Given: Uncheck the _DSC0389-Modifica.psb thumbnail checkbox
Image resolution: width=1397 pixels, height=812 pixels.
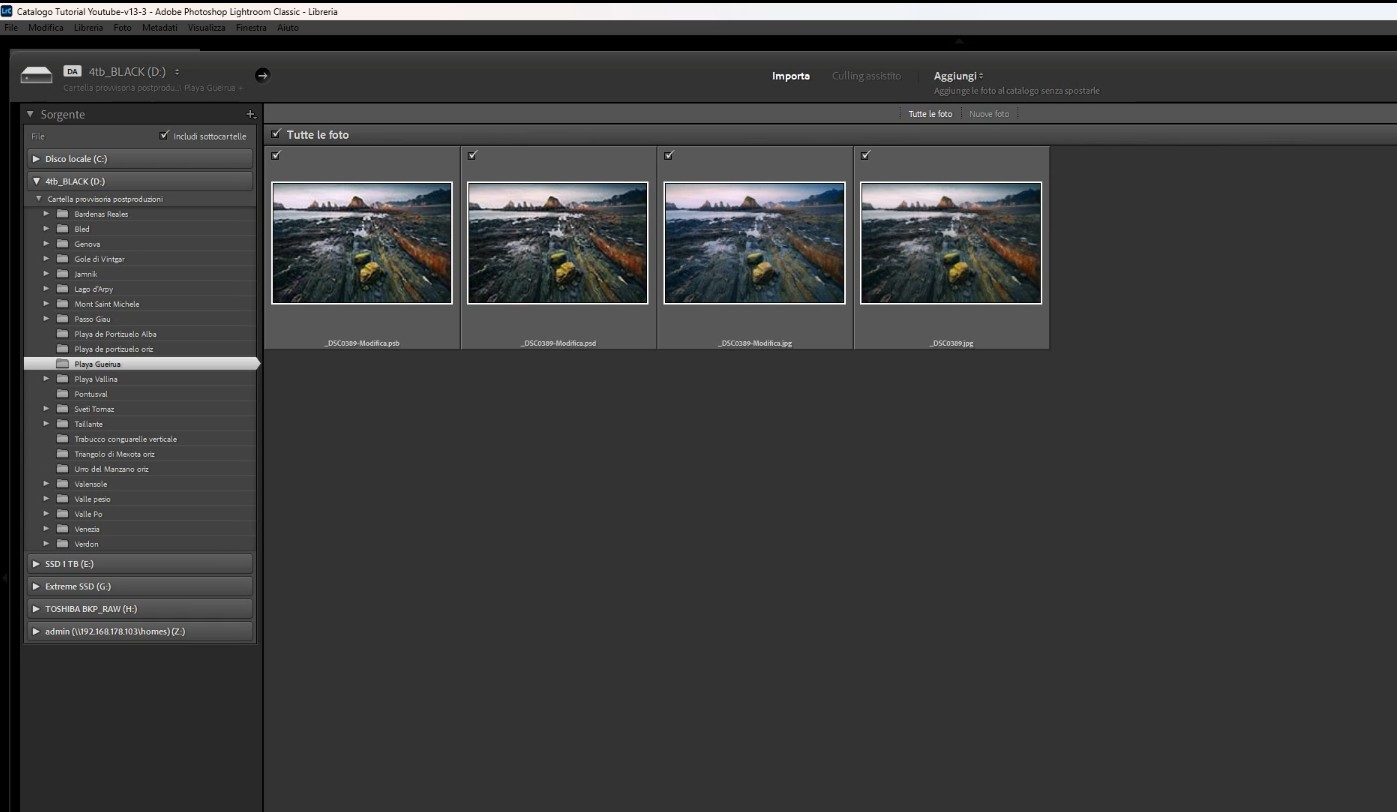Looking at the screenshot, I should [277, 155].
